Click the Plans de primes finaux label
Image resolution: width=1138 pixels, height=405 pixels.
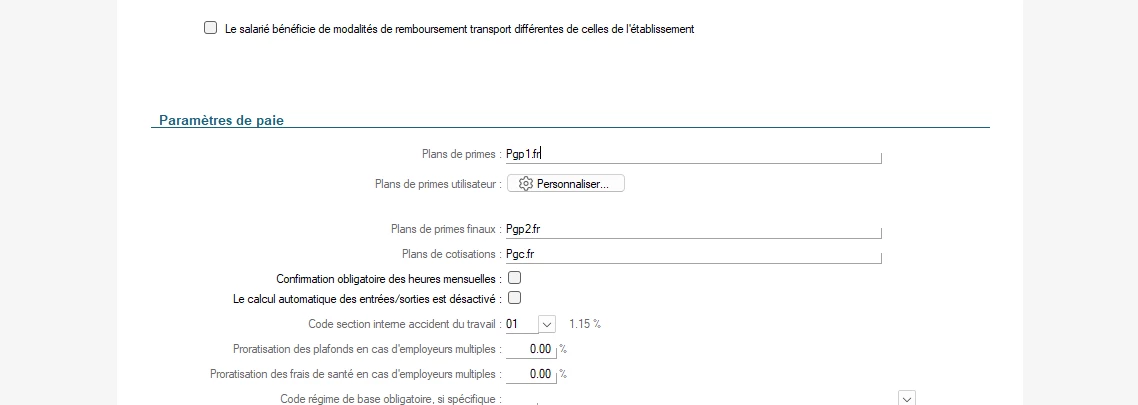tap(444, 229)
